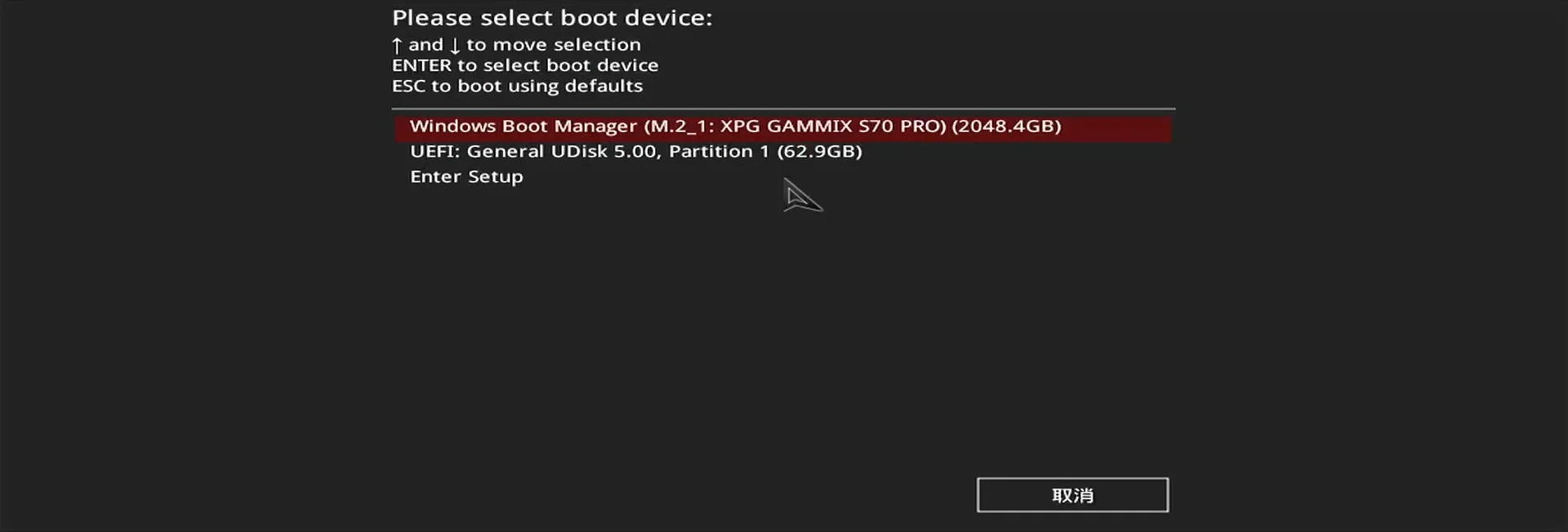Click the up arrow glyph in instructions
The height and width of the screenshot is (532, 1568).
pyautogui.click(x=397, y=46)
